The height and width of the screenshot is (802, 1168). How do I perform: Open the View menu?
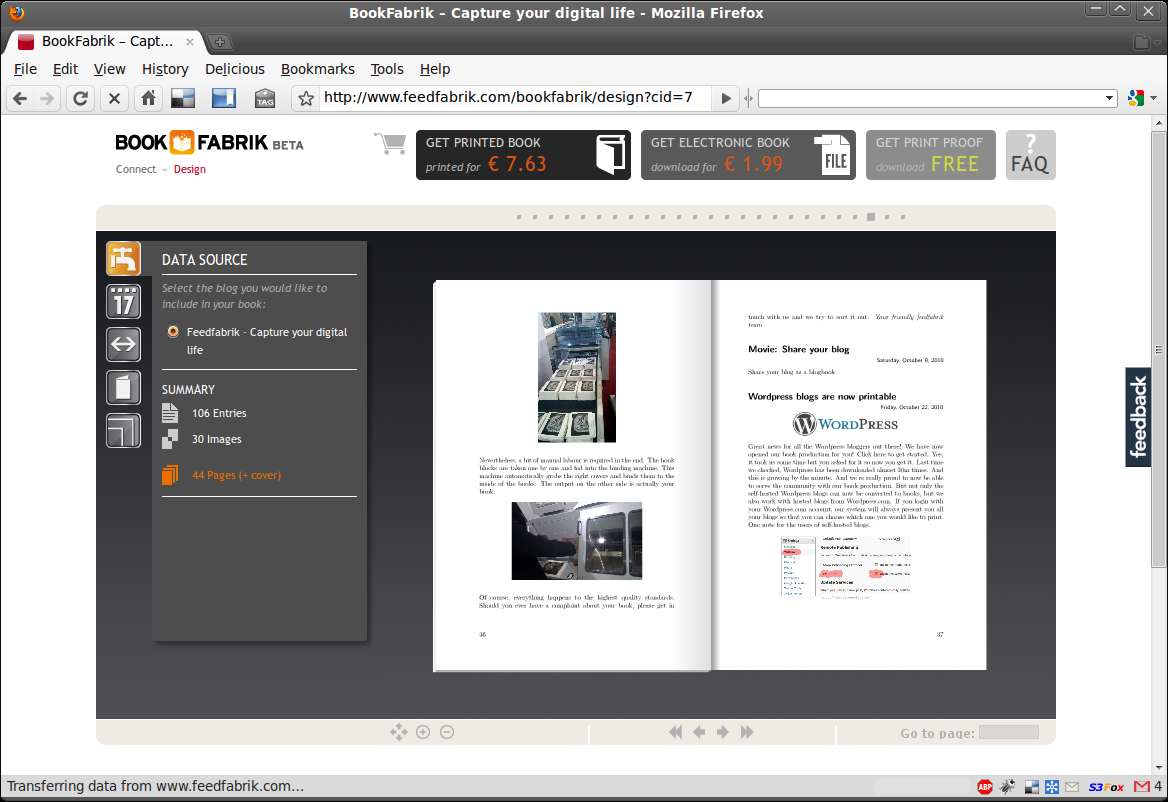click(x=110, y=69)
